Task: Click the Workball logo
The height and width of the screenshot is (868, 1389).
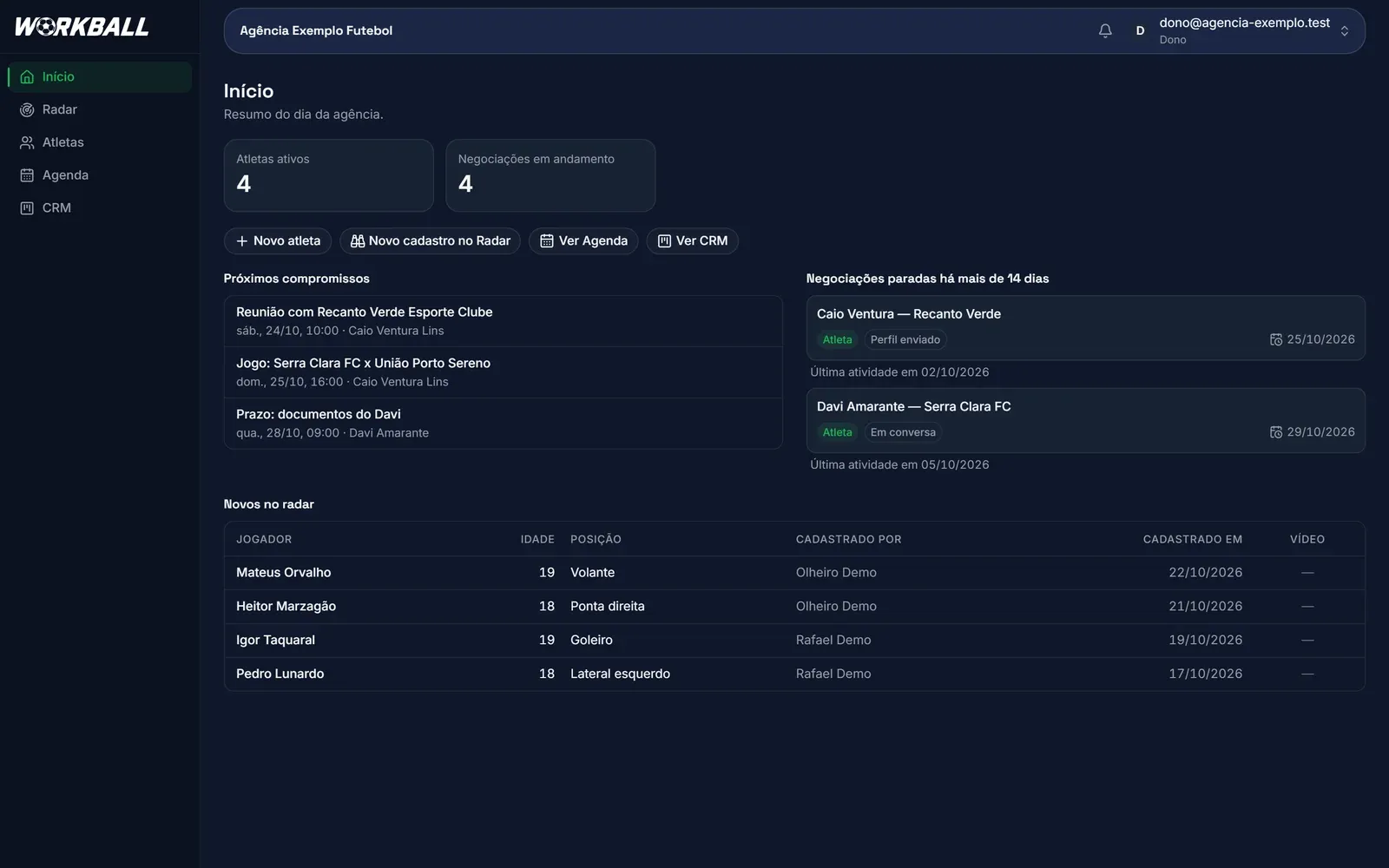Action: (82, 27)
